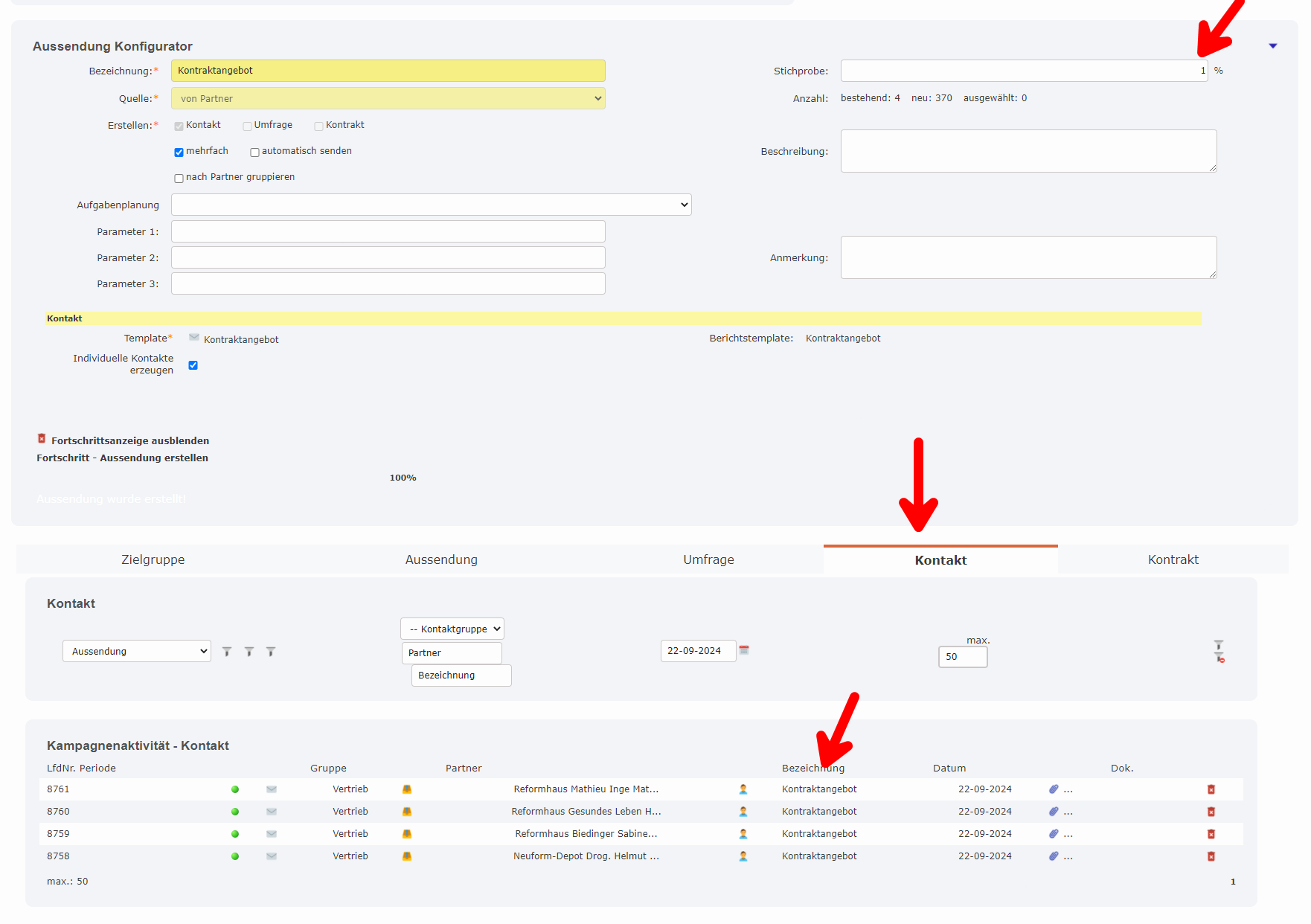
Task: Open the Kontrakt tab
Action: click(1173, 559)
